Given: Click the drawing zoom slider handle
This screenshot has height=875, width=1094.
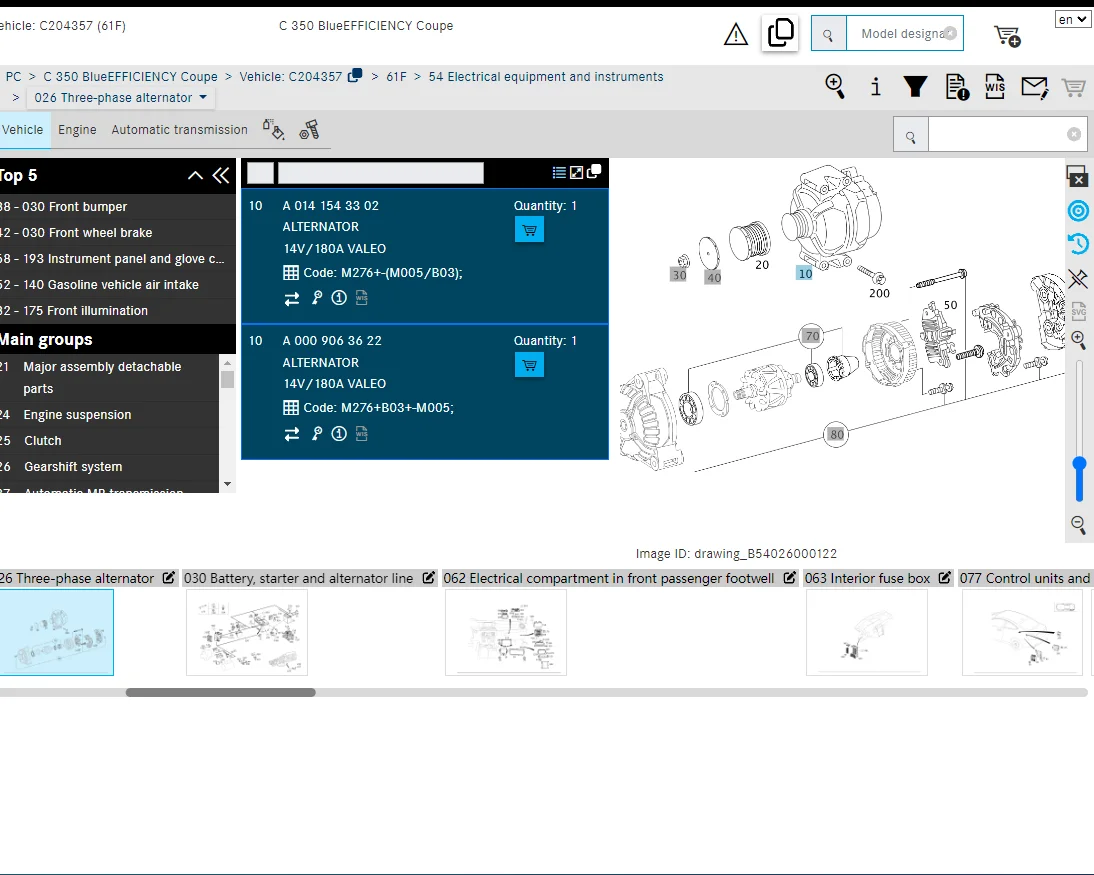Looking at the screenshot, I should pos(1079,464).
